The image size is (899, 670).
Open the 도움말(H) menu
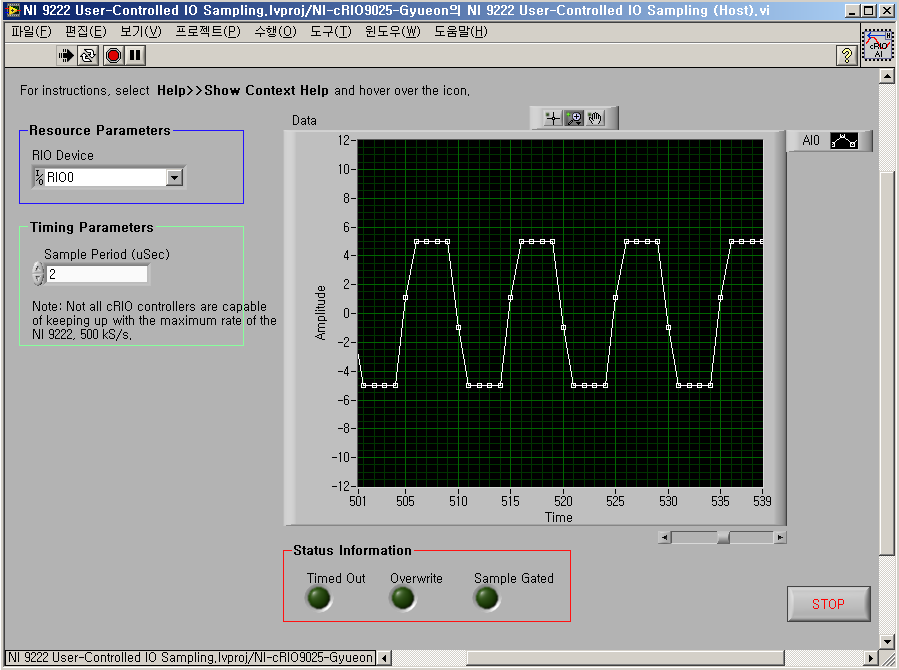pyautogui.click(x=460, y=32)
